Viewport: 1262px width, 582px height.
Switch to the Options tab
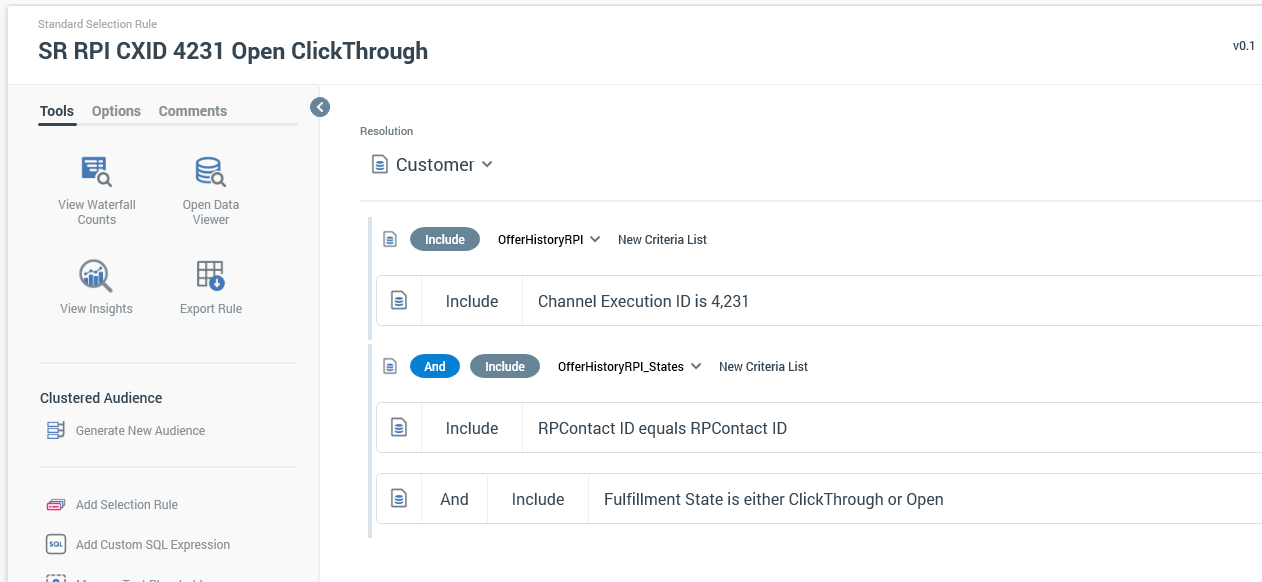point(116,111)
